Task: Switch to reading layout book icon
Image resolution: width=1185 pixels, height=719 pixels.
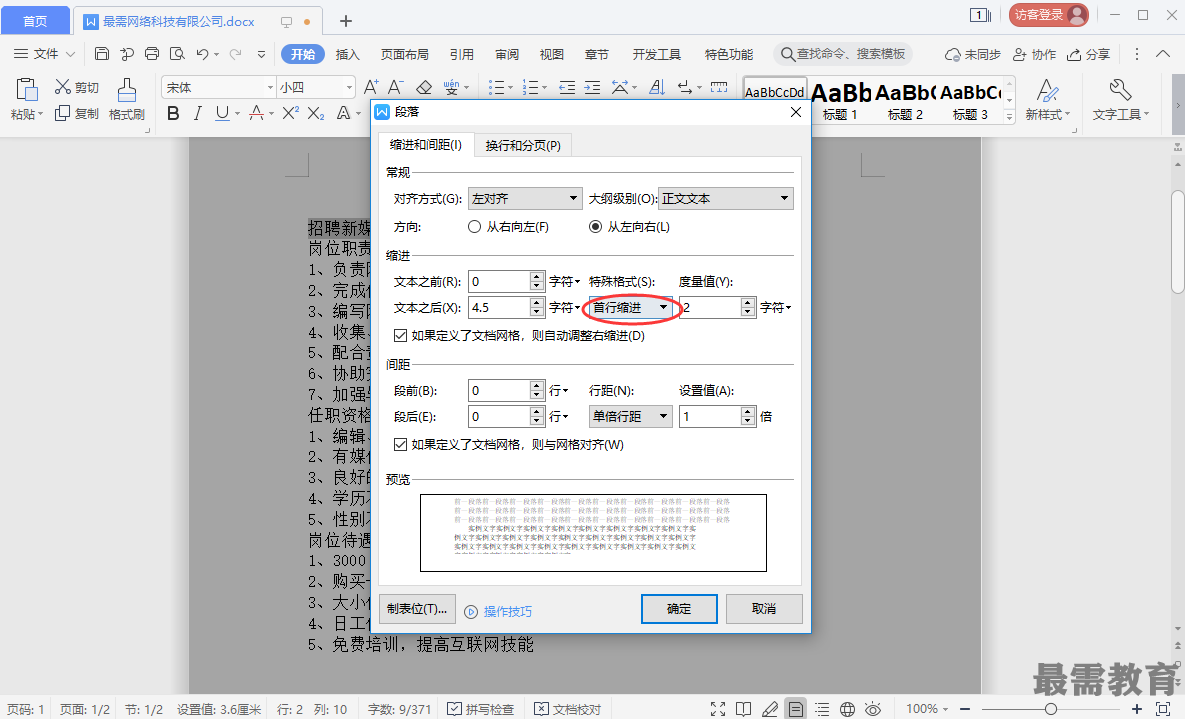Action: (744, 708)
